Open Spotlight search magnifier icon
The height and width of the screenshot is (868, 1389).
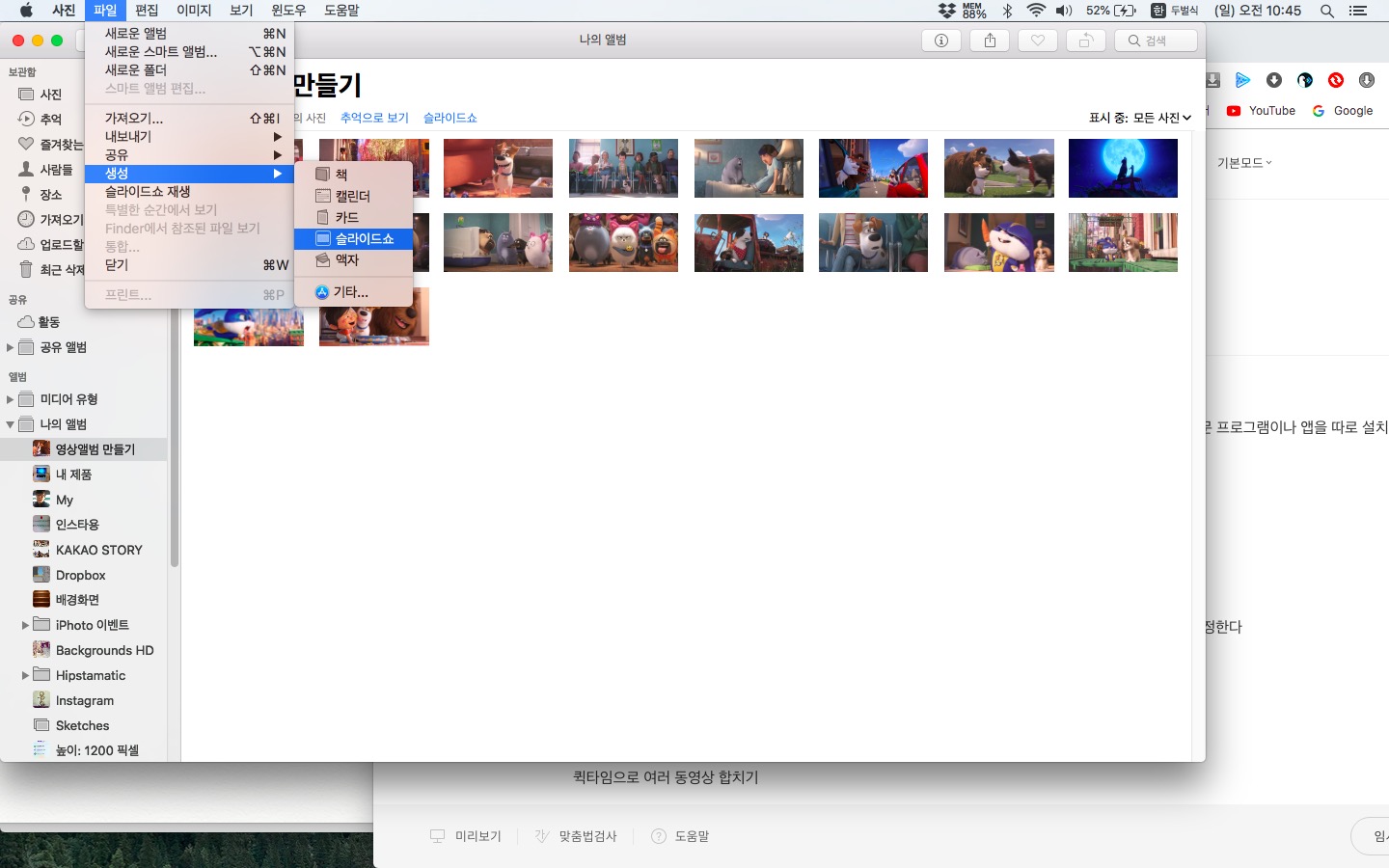(1327, 11)
